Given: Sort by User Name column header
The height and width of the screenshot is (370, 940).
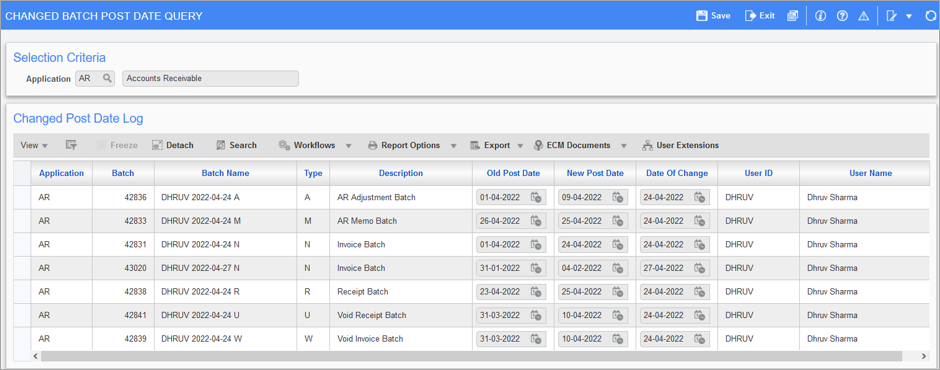Looking at the screenshot, I should 870,173.
